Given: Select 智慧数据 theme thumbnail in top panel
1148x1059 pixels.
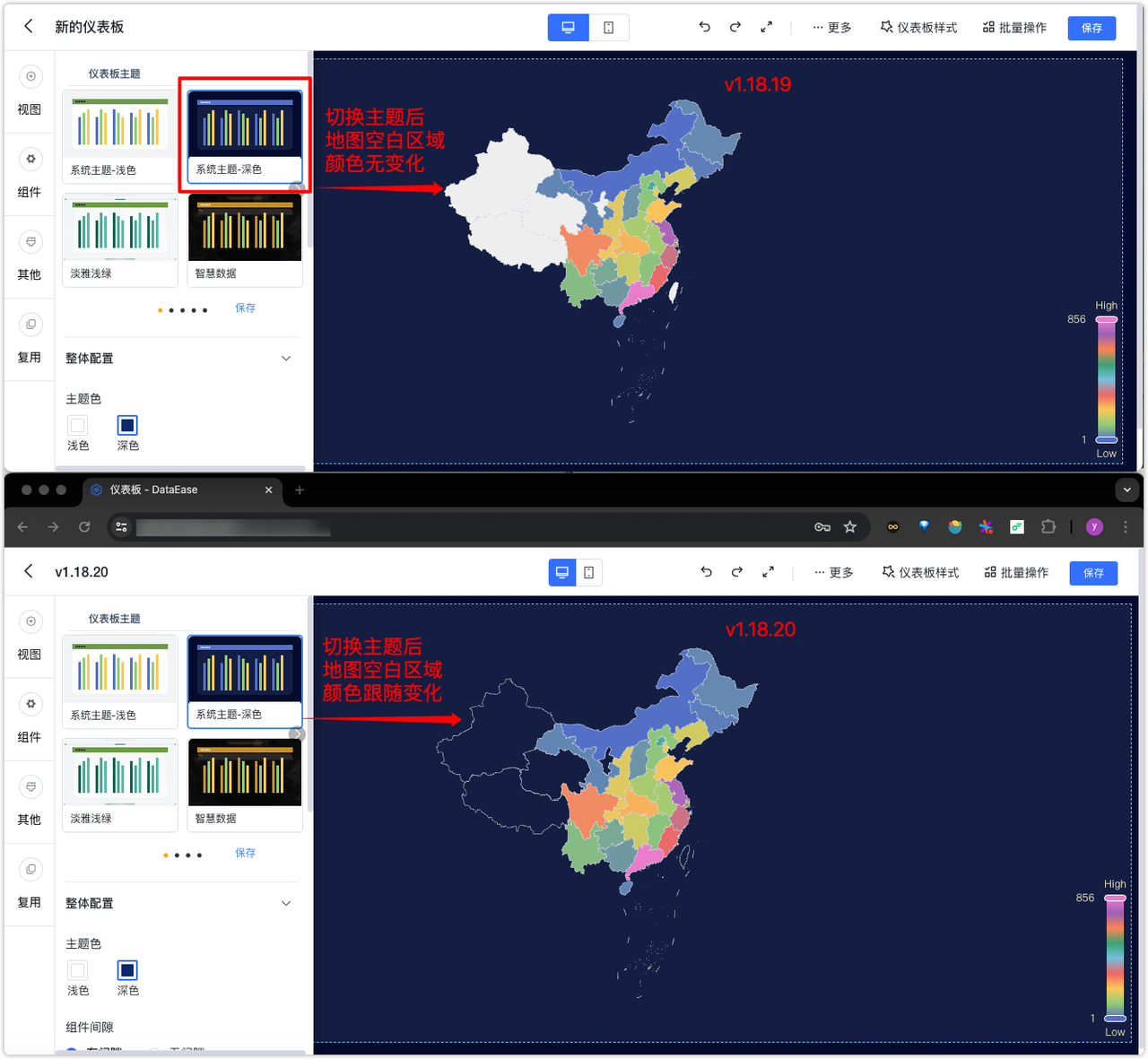Looking at the screenshot, I should [245, 240].
